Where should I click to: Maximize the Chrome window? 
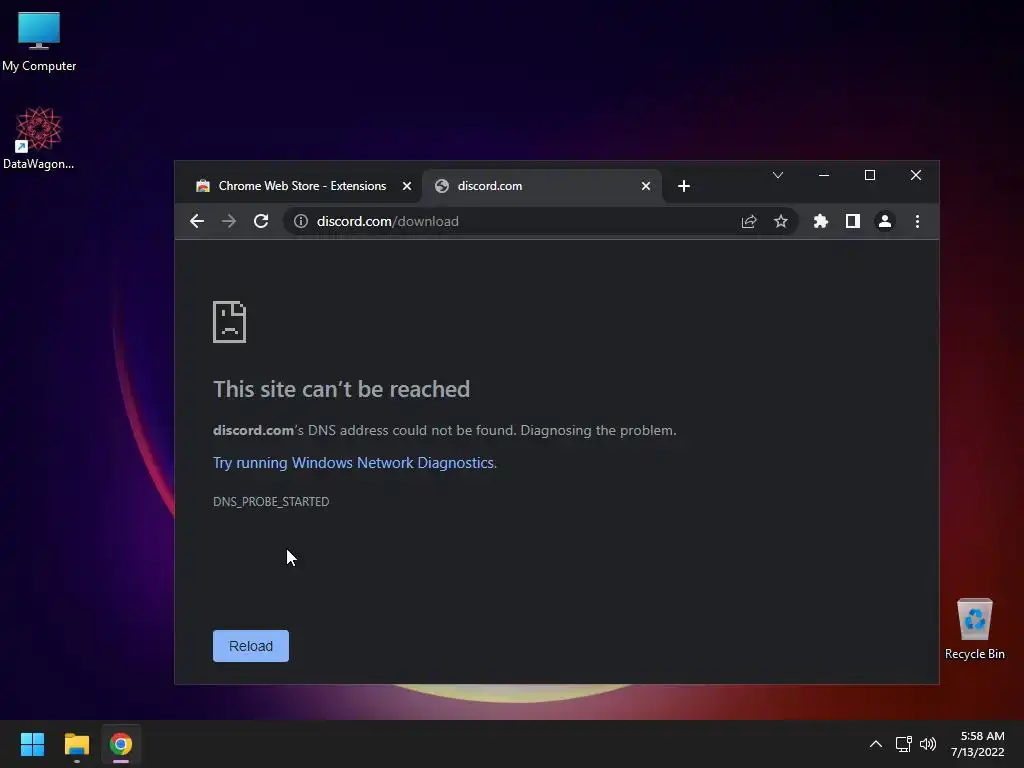click(870, 175)
